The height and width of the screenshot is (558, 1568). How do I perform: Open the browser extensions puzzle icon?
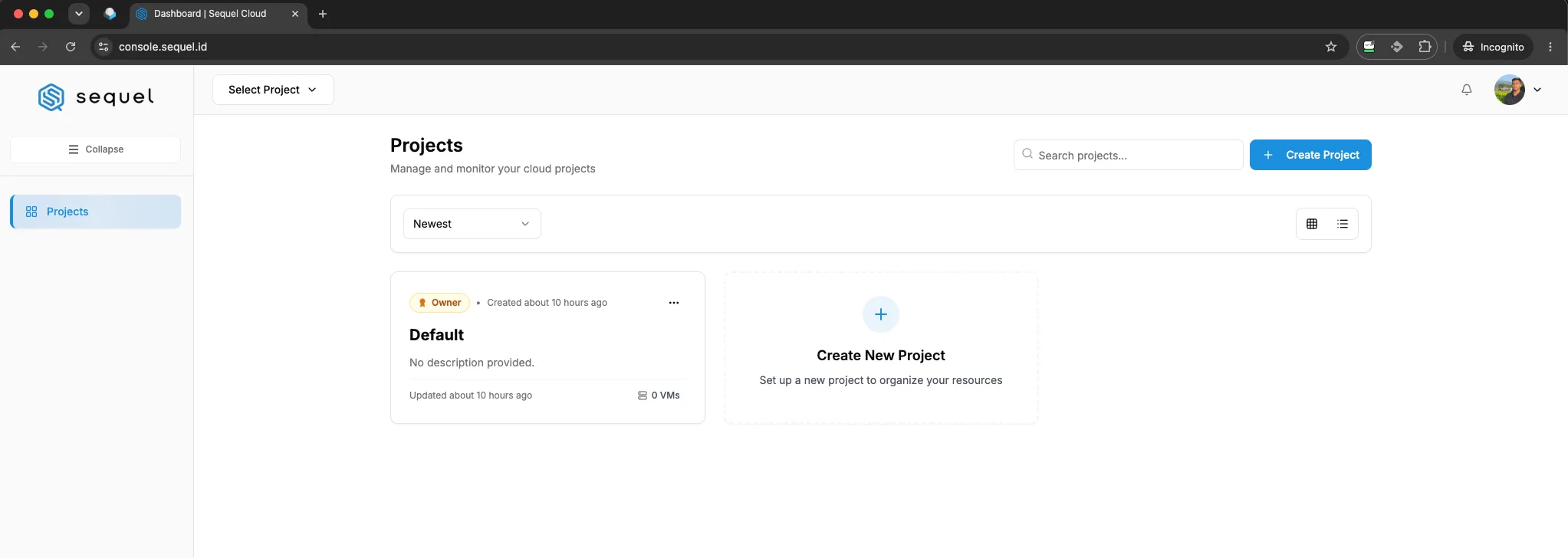(1424, 47)
